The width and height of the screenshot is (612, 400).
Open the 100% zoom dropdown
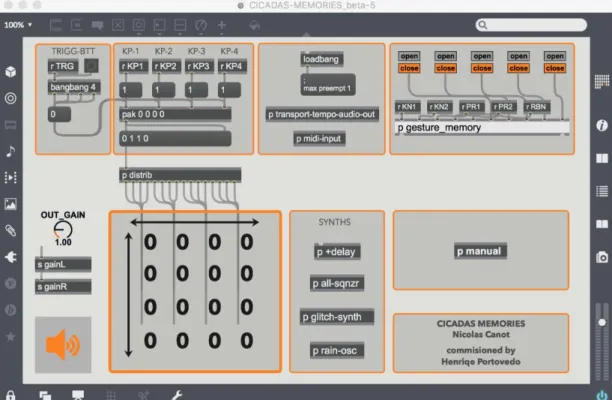tap(18, 25)
